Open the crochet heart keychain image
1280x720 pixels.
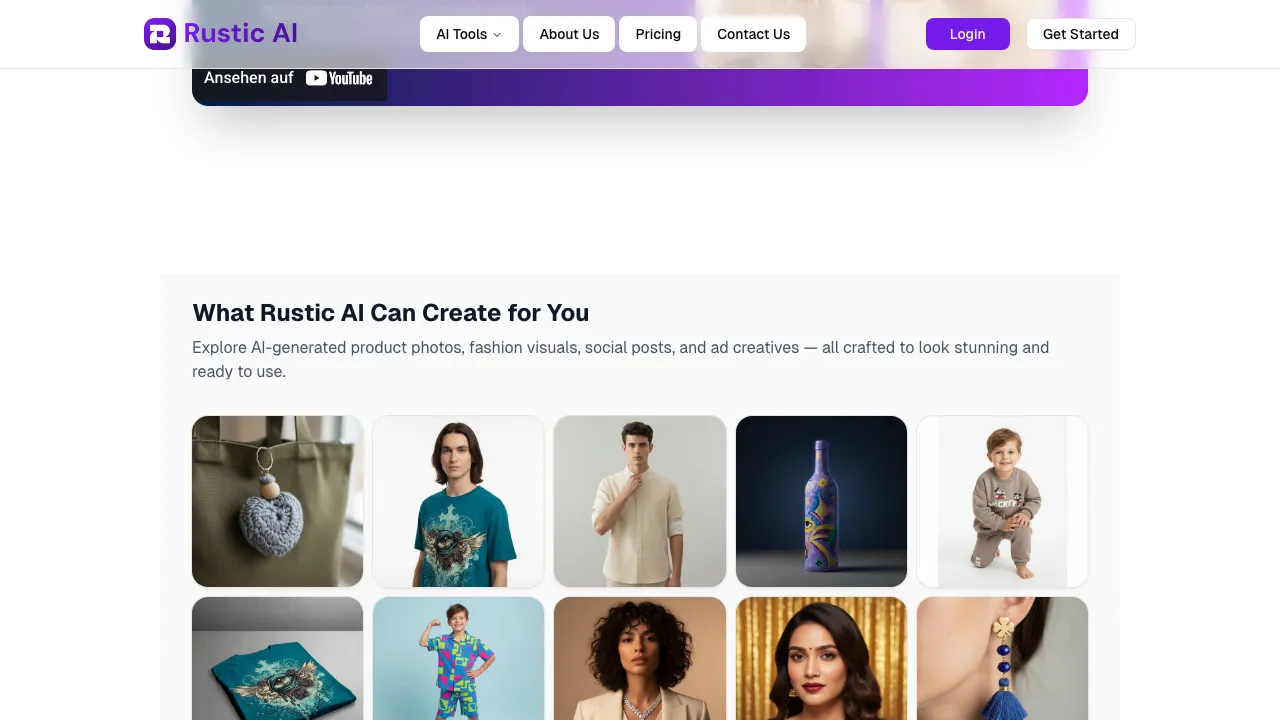pyautogui.click(x=278, y=501)
